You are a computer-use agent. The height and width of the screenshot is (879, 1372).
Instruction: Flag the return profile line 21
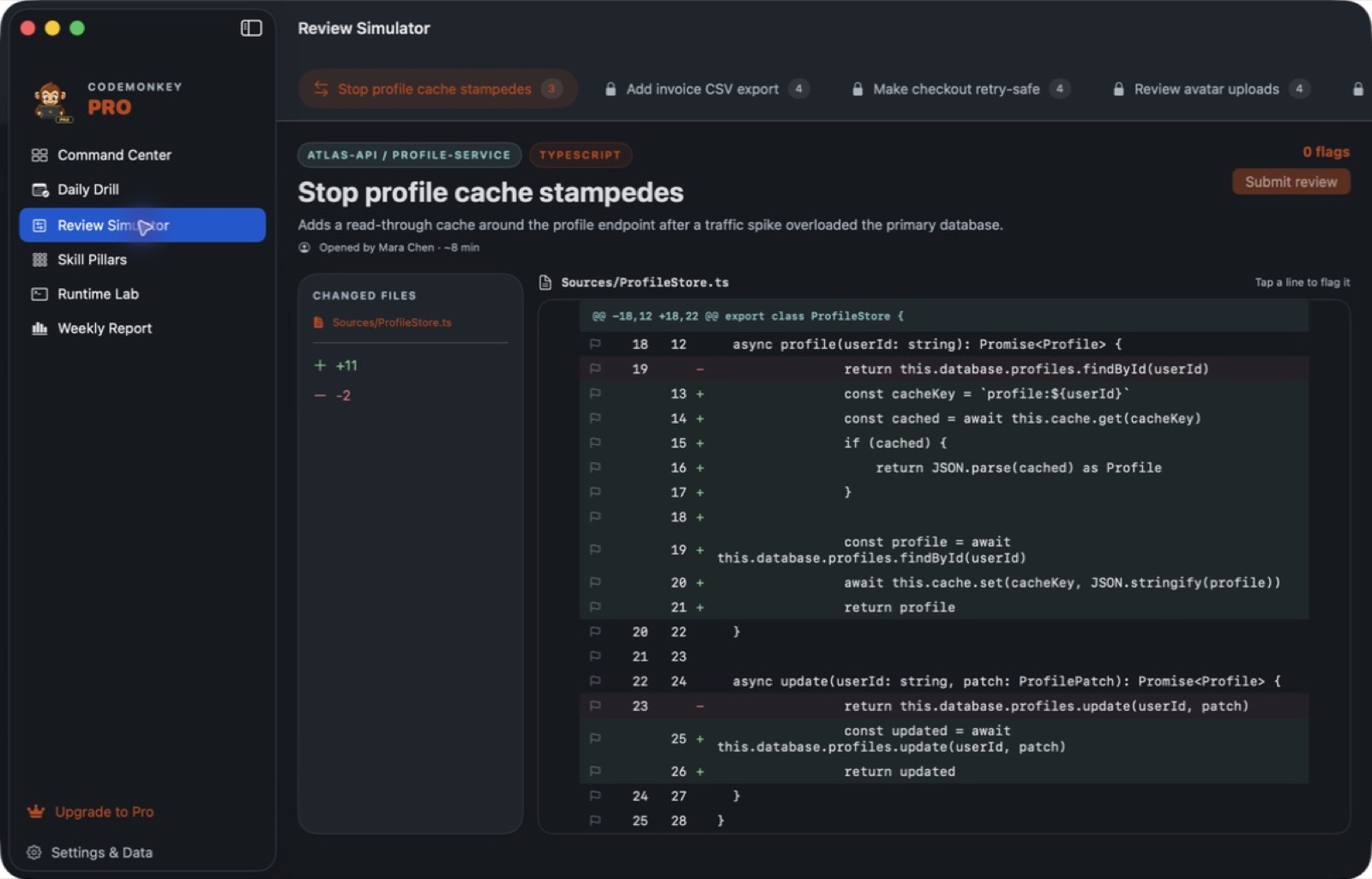click(x=595, y=608)
